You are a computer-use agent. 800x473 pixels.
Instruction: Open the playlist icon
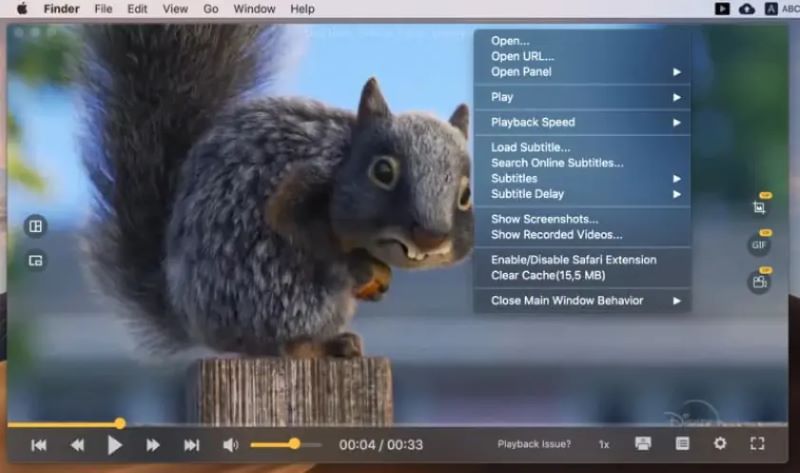tap(682, 444)
